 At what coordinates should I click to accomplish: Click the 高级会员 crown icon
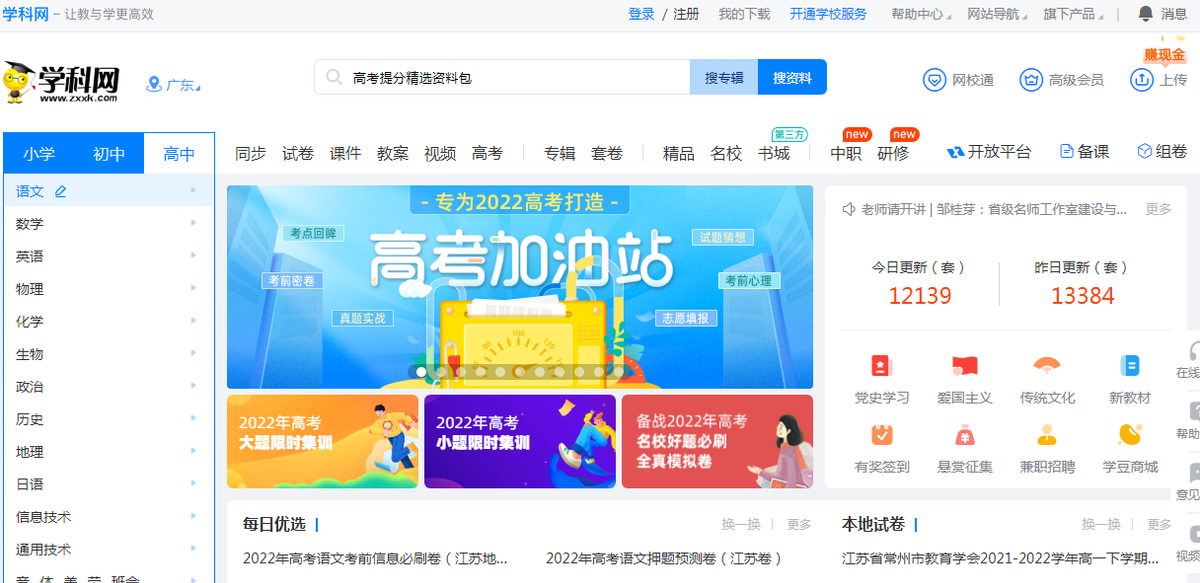click(1031, 80)
